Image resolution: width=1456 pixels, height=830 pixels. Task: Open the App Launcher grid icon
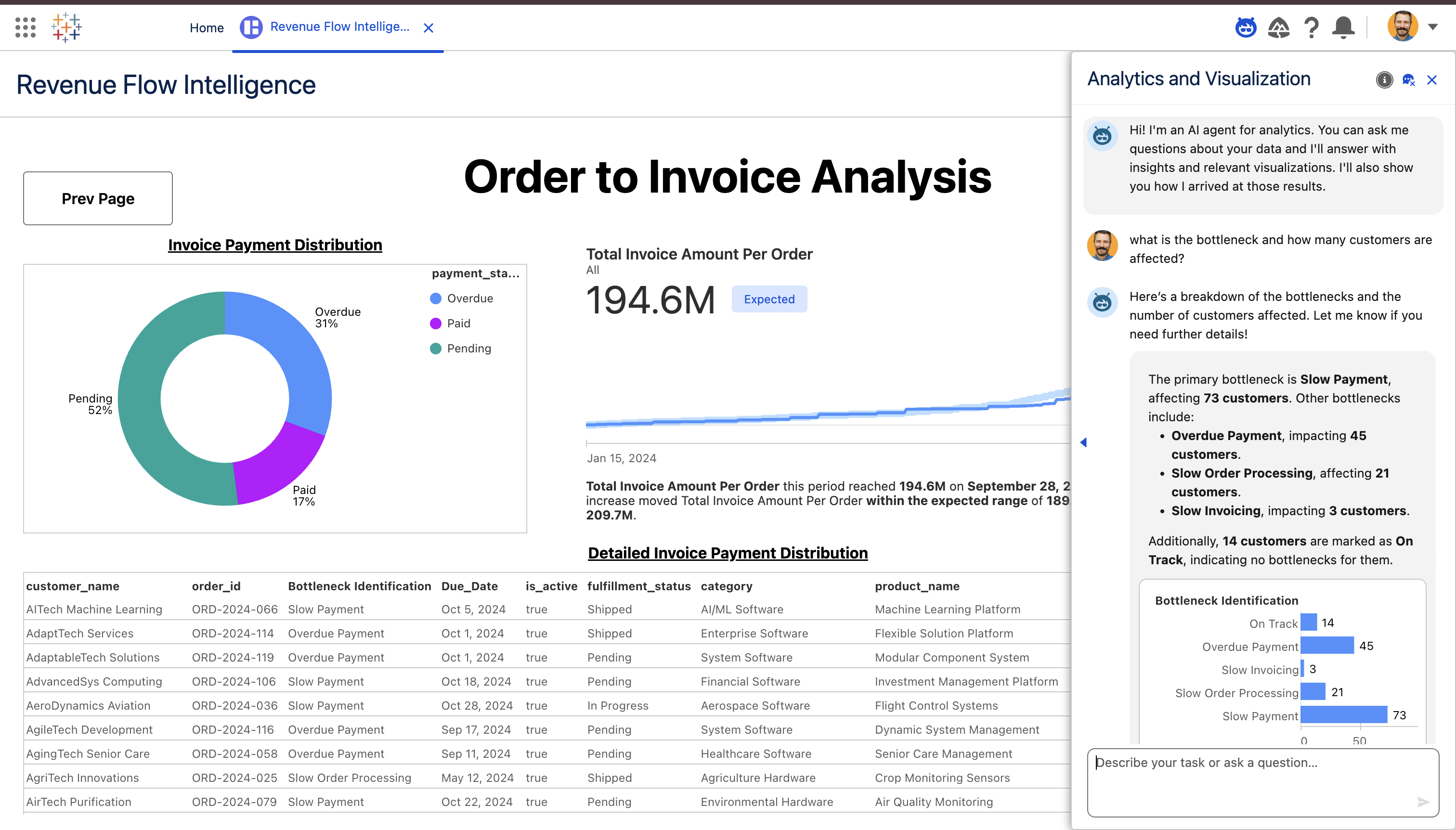[25, 27]
